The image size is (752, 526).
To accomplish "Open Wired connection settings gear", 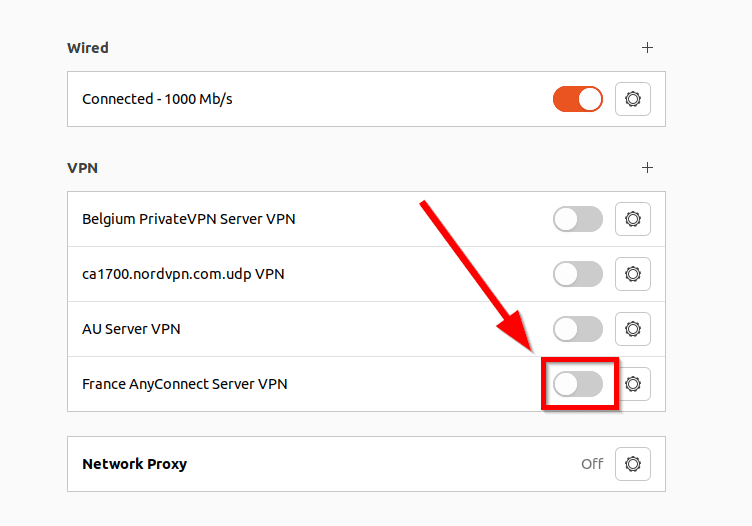I will coord(632,99).
